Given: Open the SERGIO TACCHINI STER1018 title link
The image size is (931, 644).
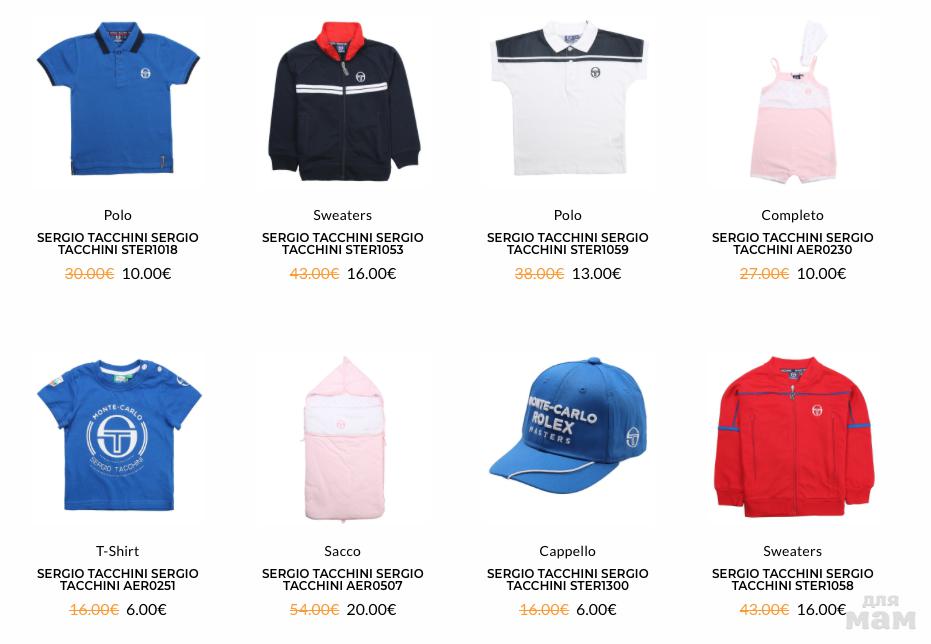Looking at the screenshot, I should (x=118, y=243).
